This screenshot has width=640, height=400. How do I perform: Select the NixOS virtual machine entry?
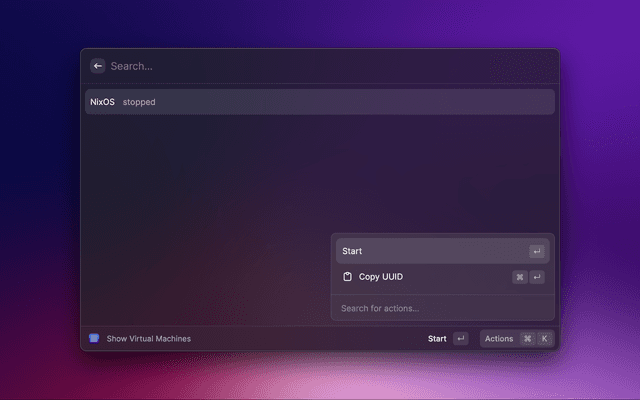pyautogui.click(x=102, y=102)
